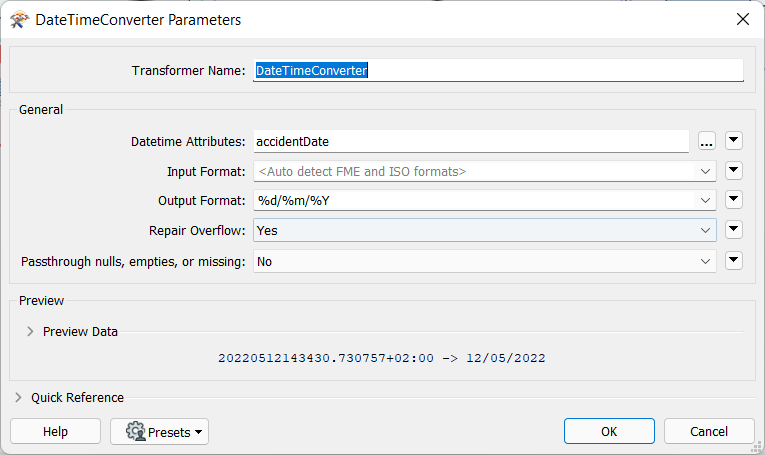
Task: Open the Output Format dropdown
Action: click(707, 201)
